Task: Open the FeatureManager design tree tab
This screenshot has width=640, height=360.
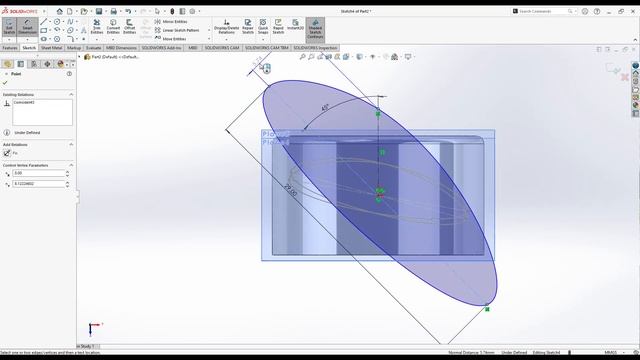Action: pos(7,64)
